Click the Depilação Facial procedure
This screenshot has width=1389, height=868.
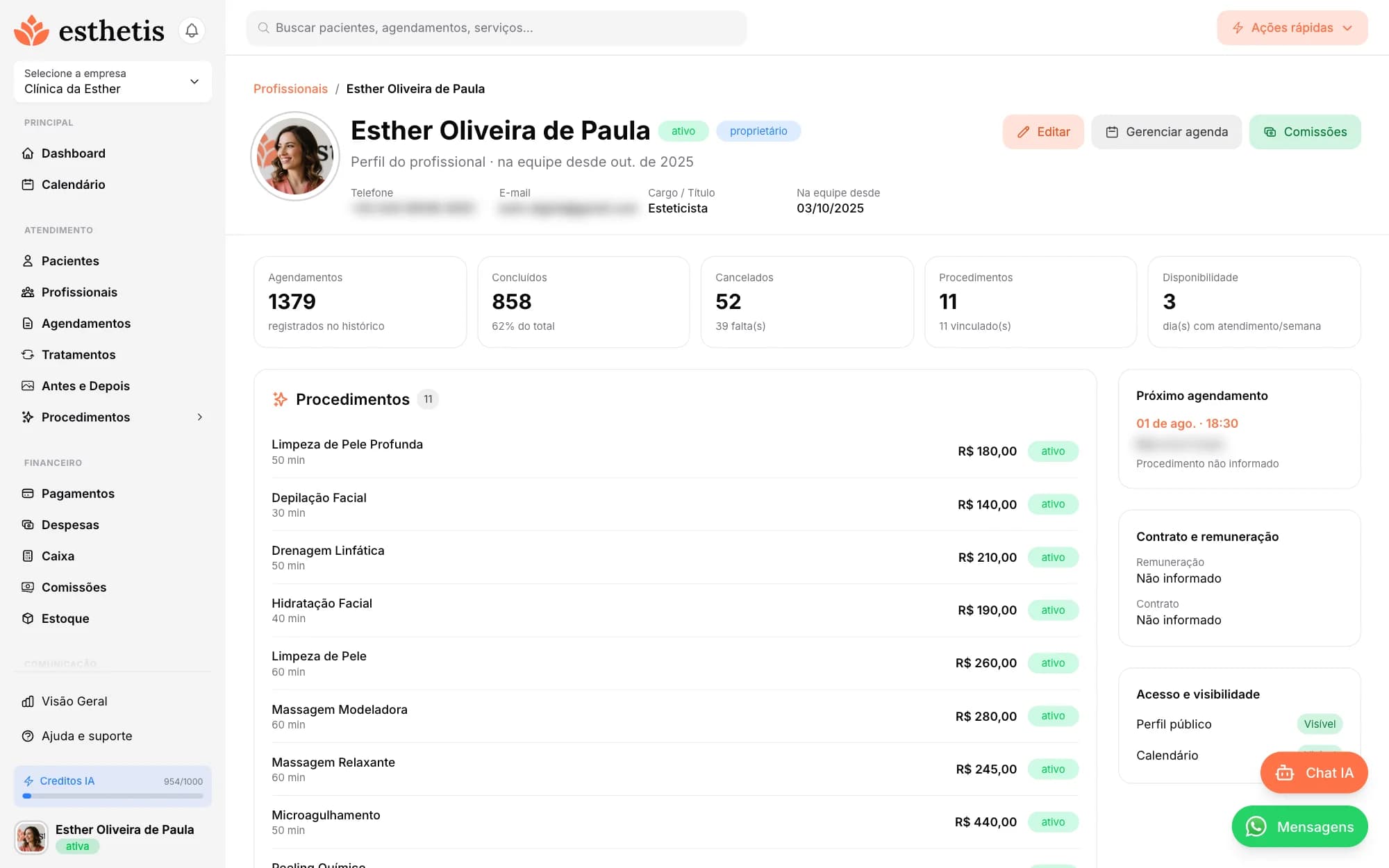pyautogui.click(x=675, y=505)
